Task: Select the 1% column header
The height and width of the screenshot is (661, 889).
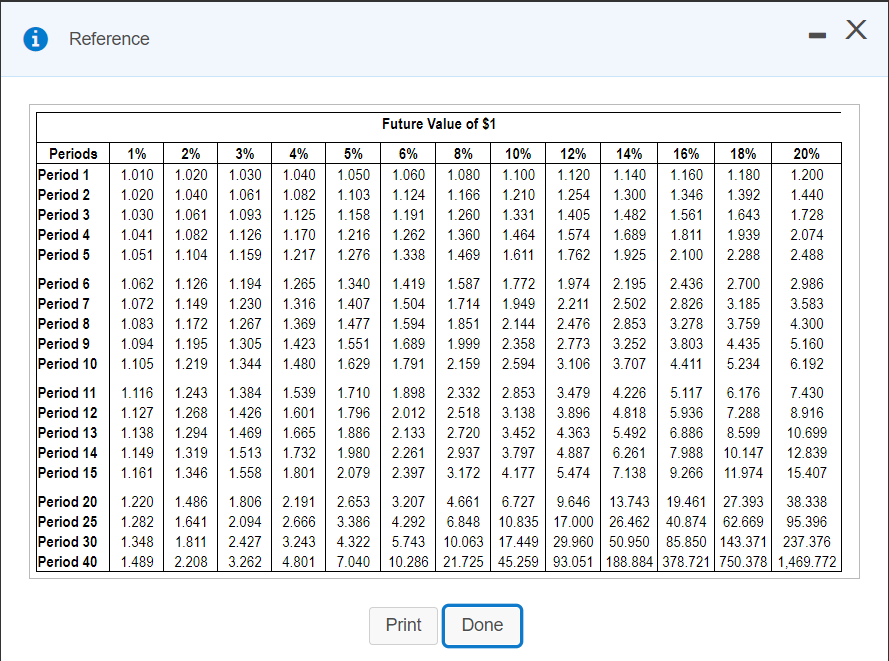Action: click(x=136, y=153)
